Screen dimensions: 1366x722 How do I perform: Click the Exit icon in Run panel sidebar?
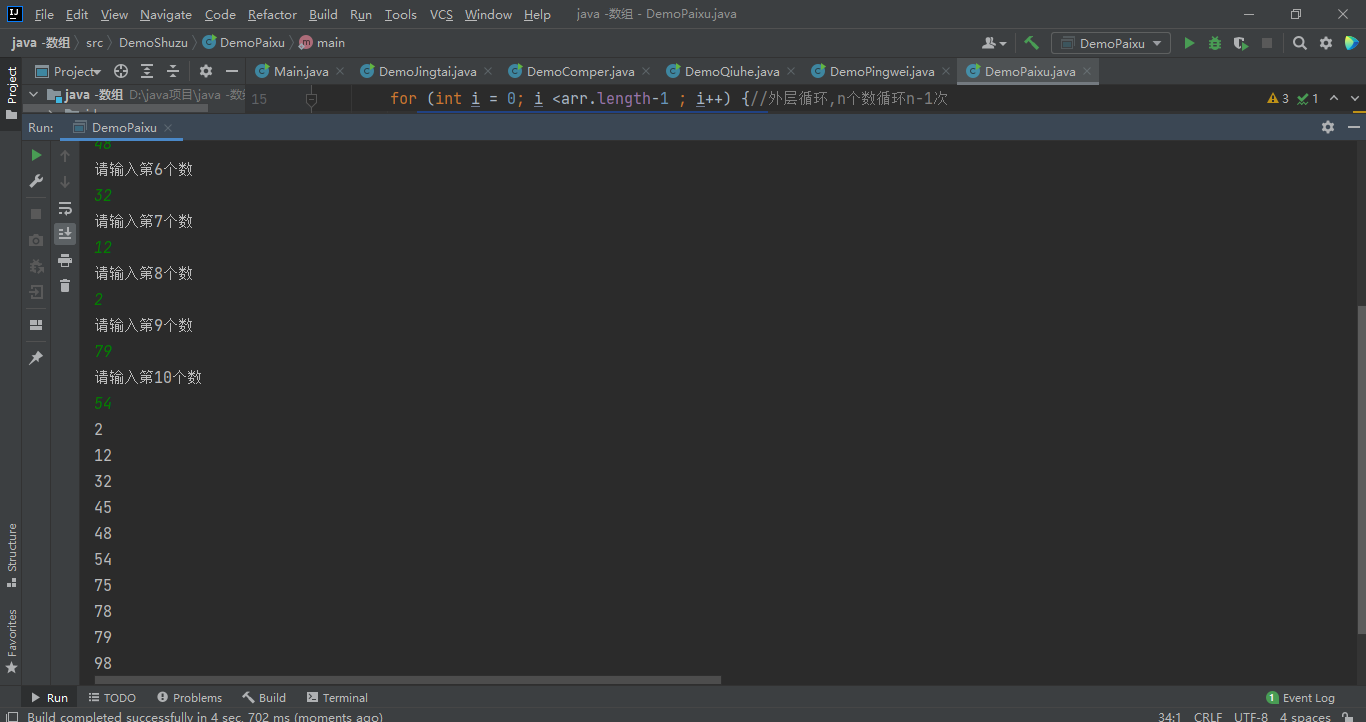pyautogui.click(x=36, y=292)
